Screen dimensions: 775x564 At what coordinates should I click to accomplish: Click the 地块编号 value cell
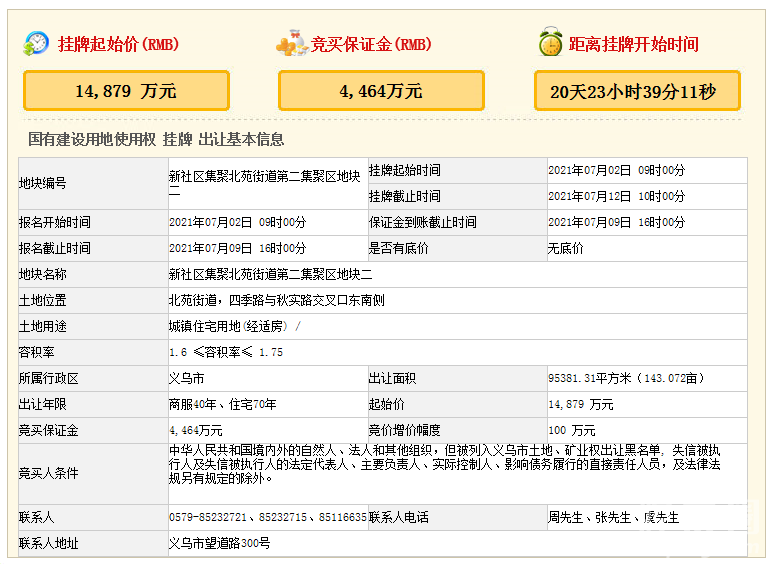(264, 183)
